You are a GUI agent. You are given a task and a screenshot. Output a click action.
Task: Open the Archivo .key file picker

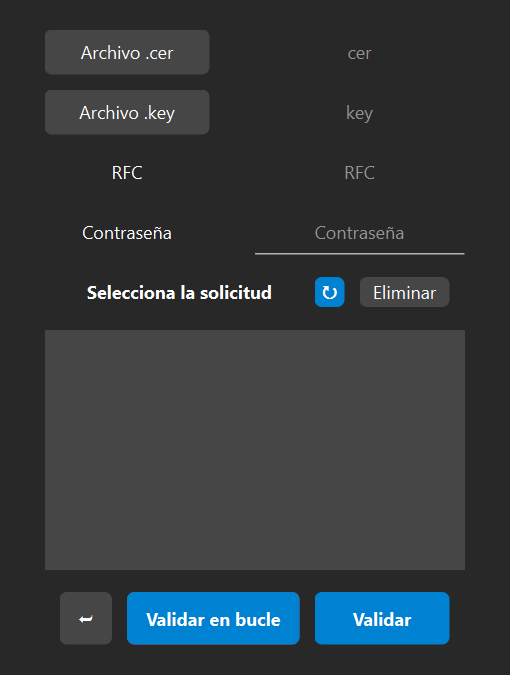pyautogui.click(x=127, y=112)
